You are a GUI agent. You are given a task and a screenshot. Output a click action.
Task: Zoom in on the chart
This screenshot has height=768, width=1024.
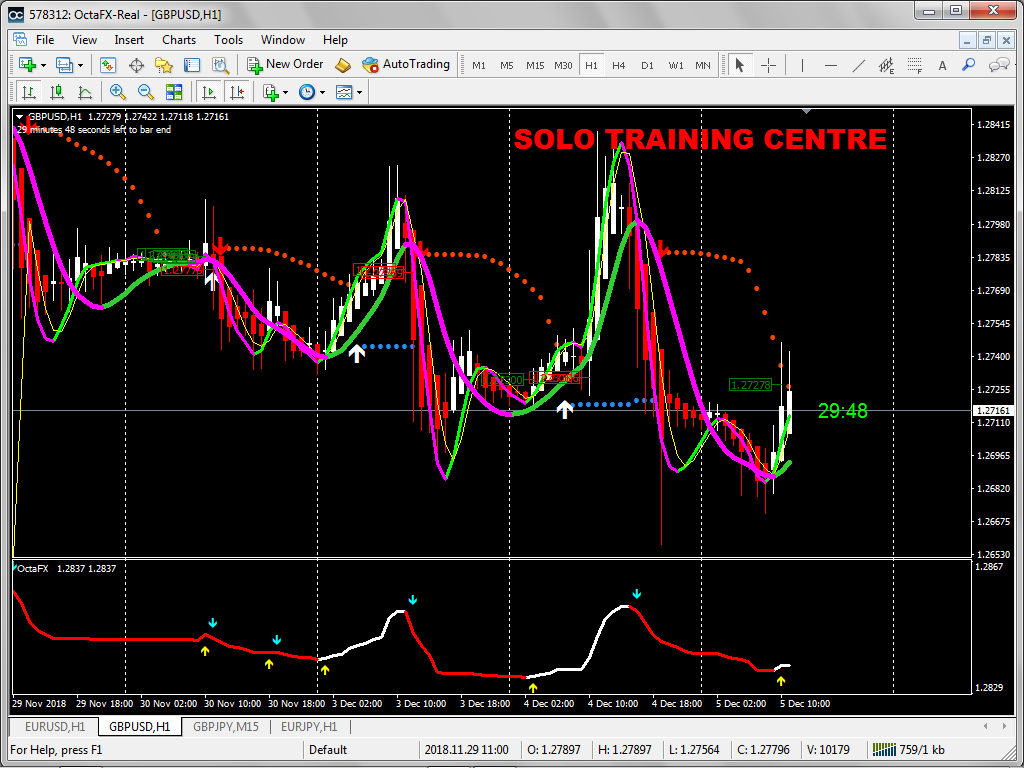tap(118, 92)
